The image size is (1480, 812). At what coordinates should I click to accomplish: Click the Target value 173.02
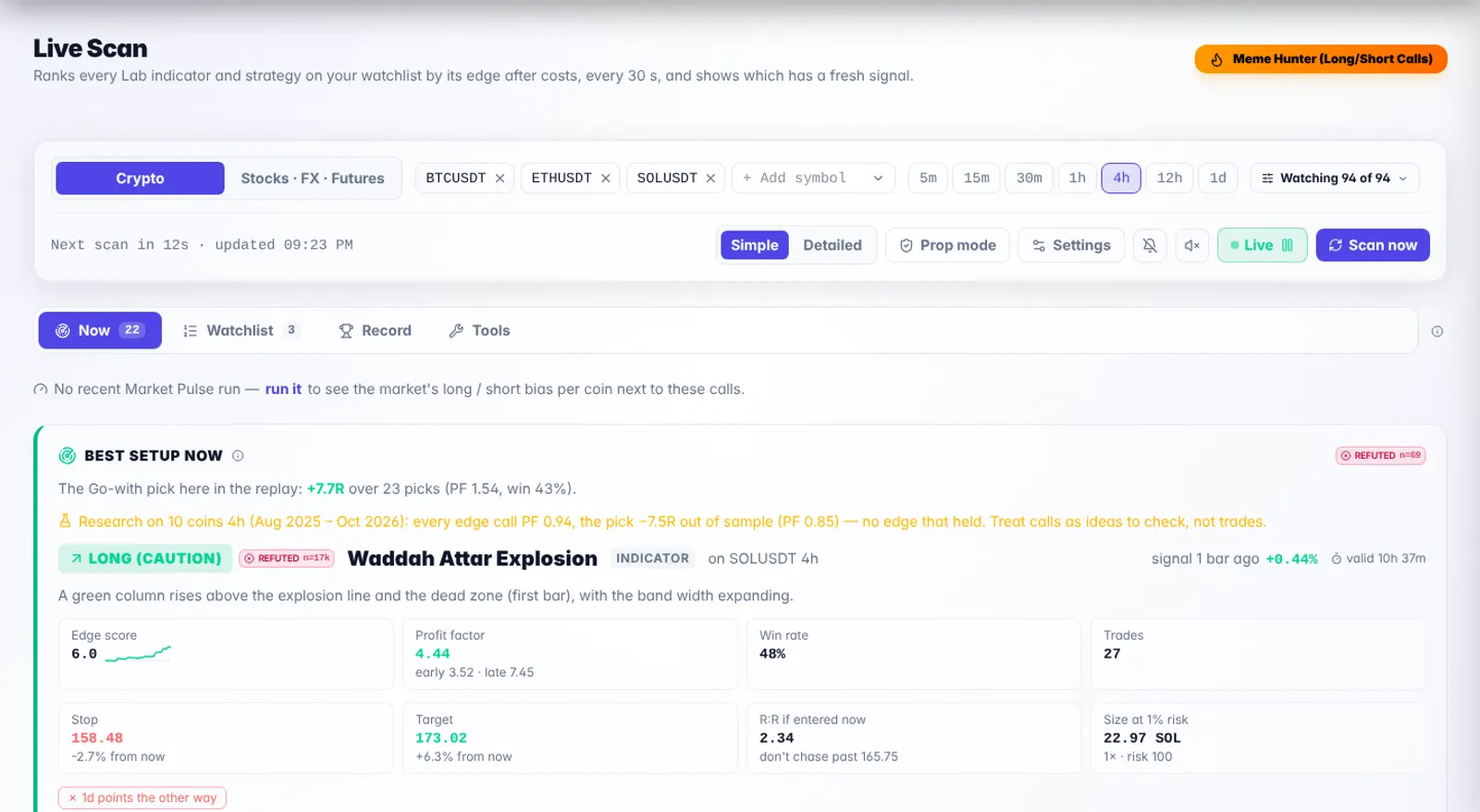click(441, 738)
